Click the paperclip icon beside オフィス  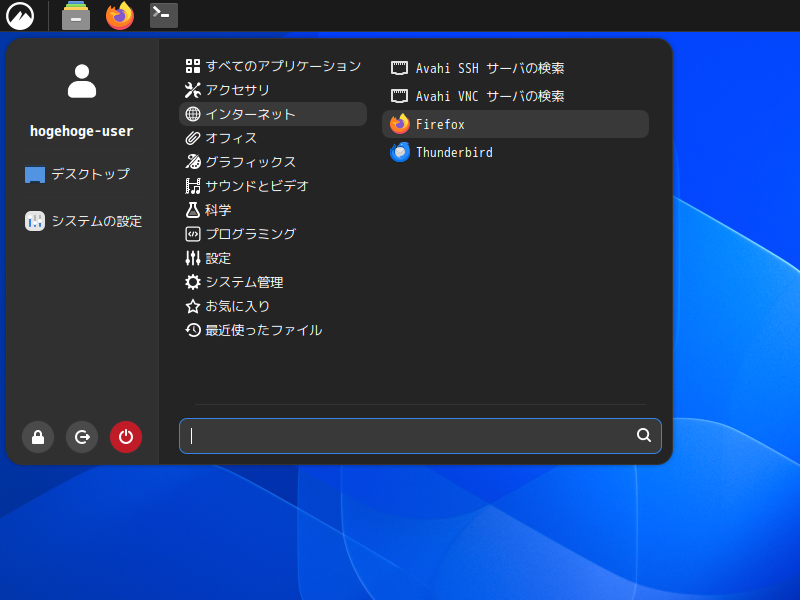tap(193, 138)
